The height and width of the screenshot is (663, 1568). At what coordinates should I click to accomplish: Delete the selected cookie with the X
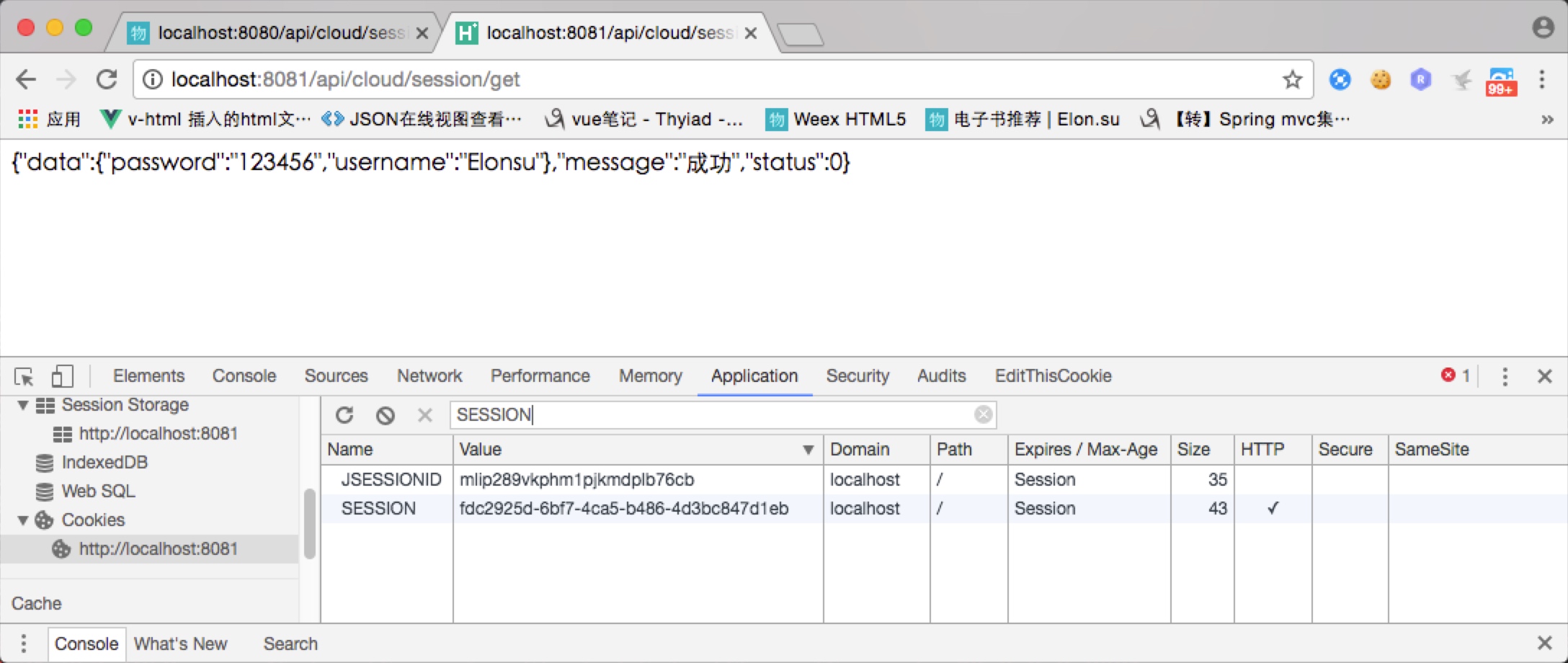point(425,415)
